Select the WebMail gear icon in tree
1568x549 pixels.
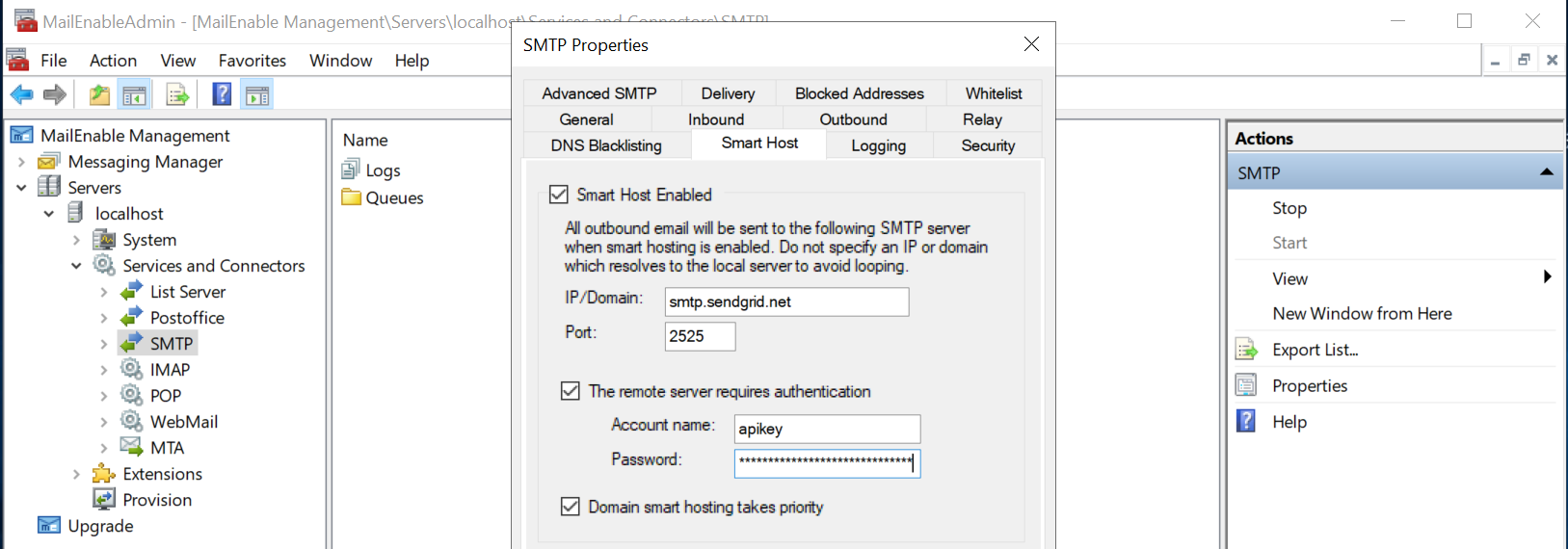click(x=131, y=422)
